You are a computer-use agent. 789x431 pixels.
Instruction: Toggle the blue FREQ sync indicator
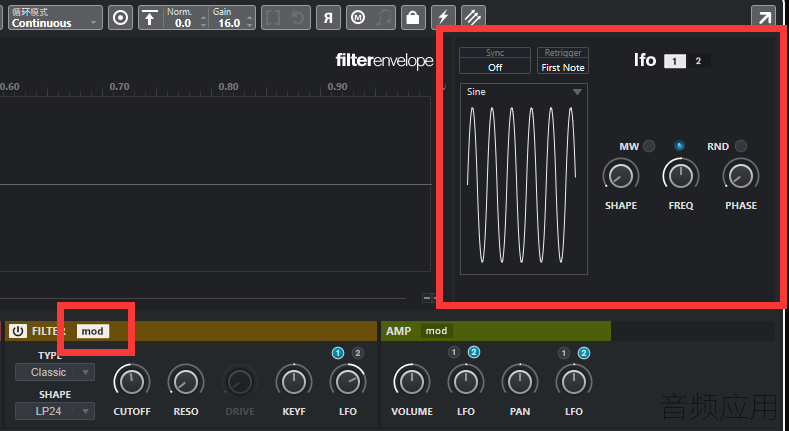coord(679,146)
